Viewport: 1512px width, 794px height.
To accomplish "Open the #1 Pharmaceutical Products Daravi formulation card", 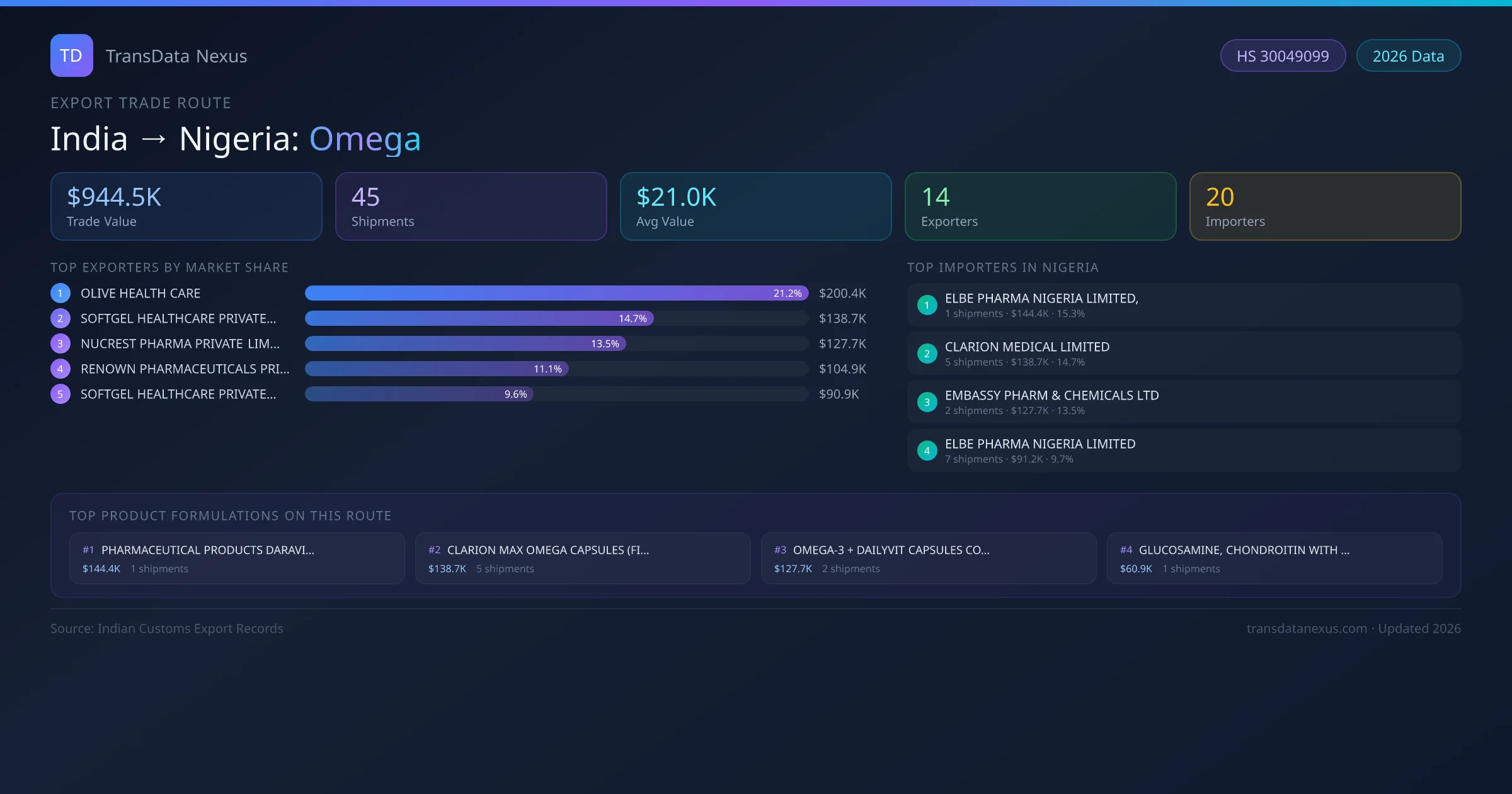I will pos(237,558).
